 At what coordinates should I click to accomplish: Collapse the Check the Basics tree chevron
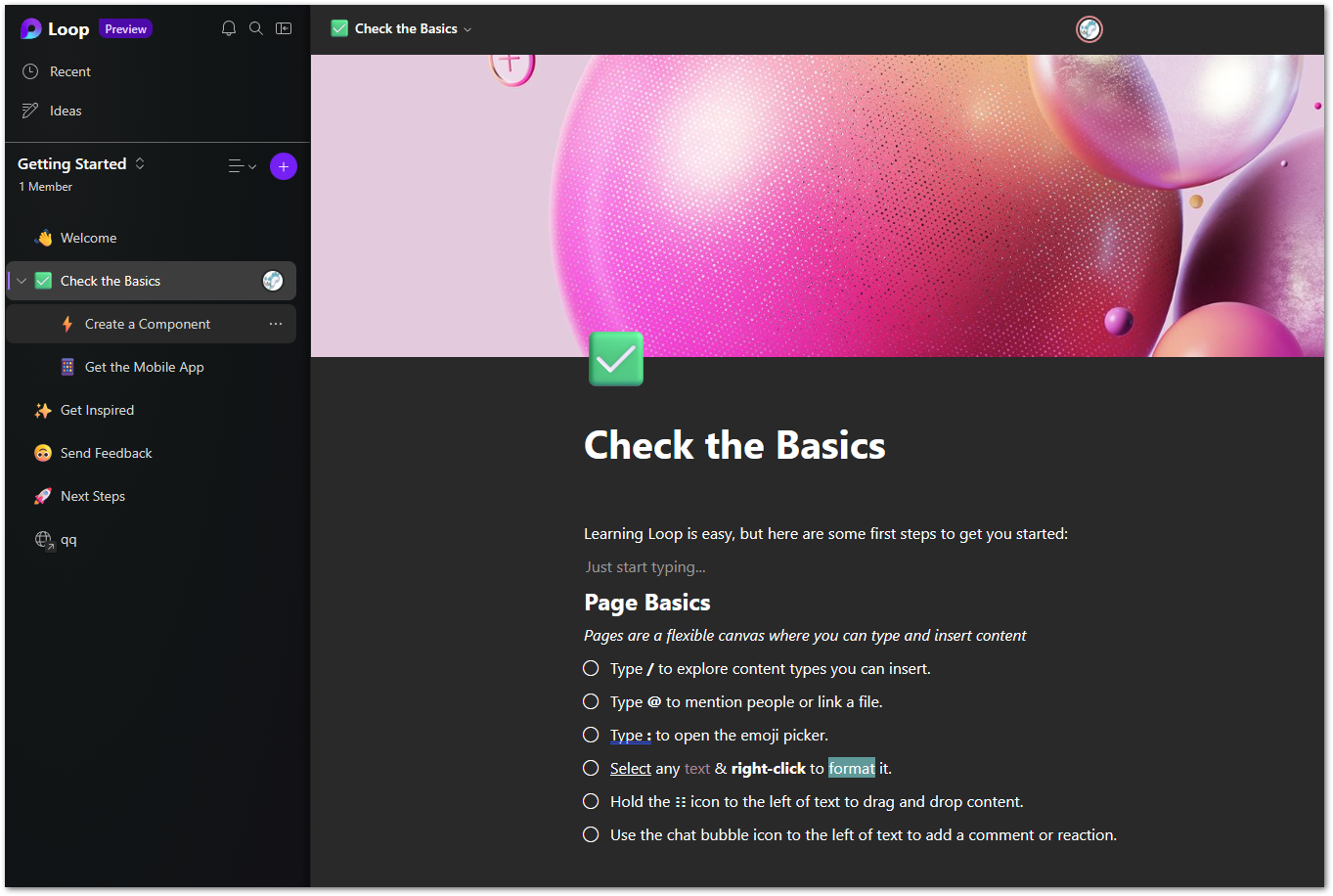[x=22, y=281]
